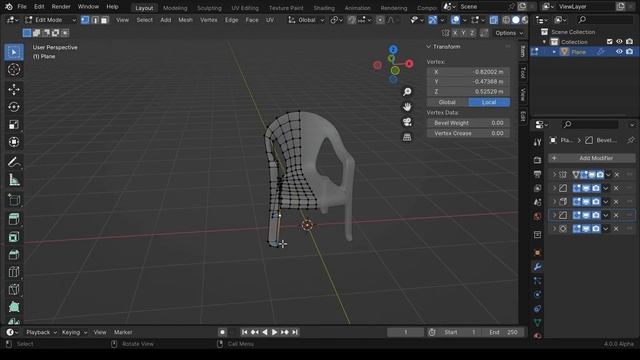The width and height of the screenshot is (640, 360).
Task: Activate the Scale tool
Action: [x=14, y=124]
